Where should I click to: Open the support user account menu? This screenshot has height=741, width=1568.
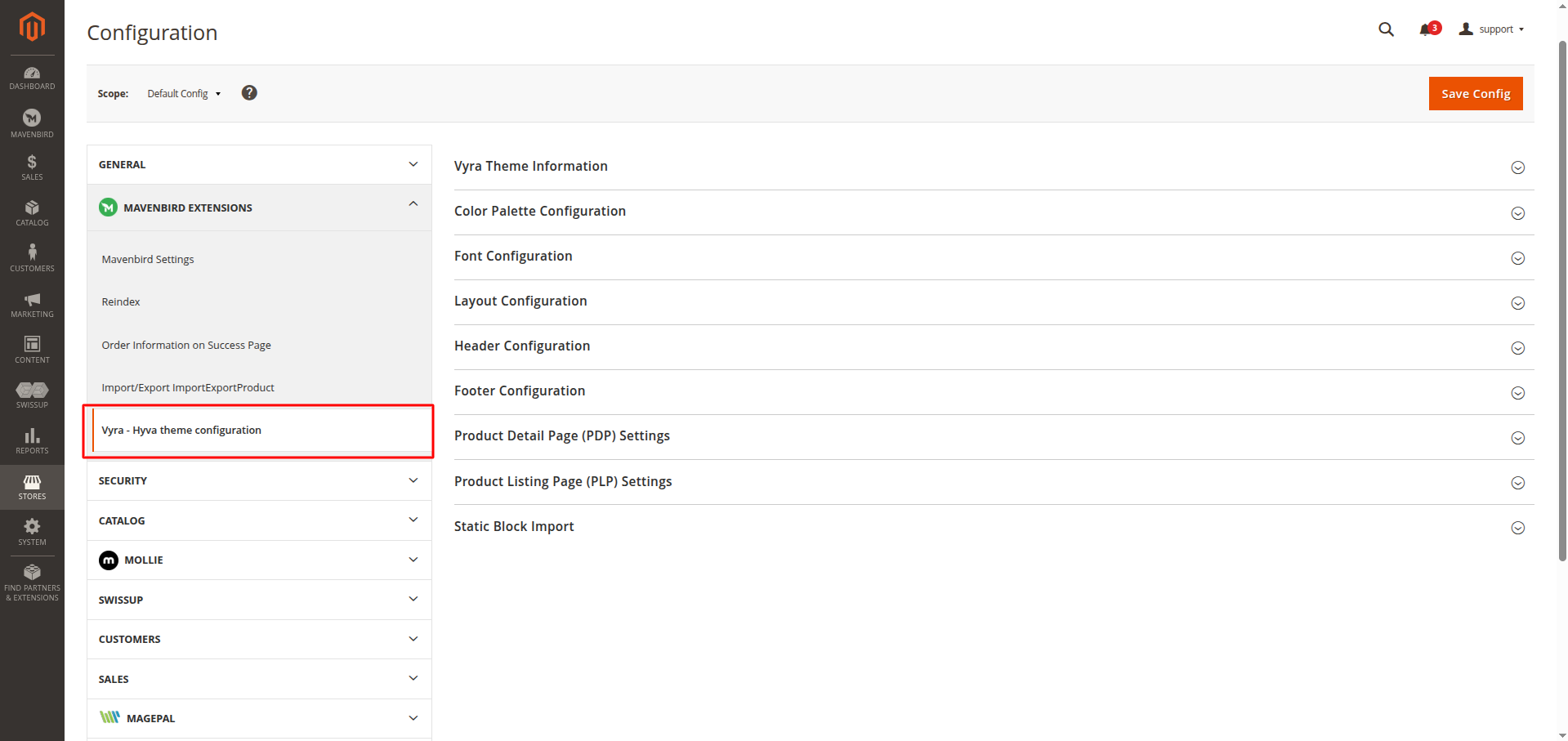1492,29
